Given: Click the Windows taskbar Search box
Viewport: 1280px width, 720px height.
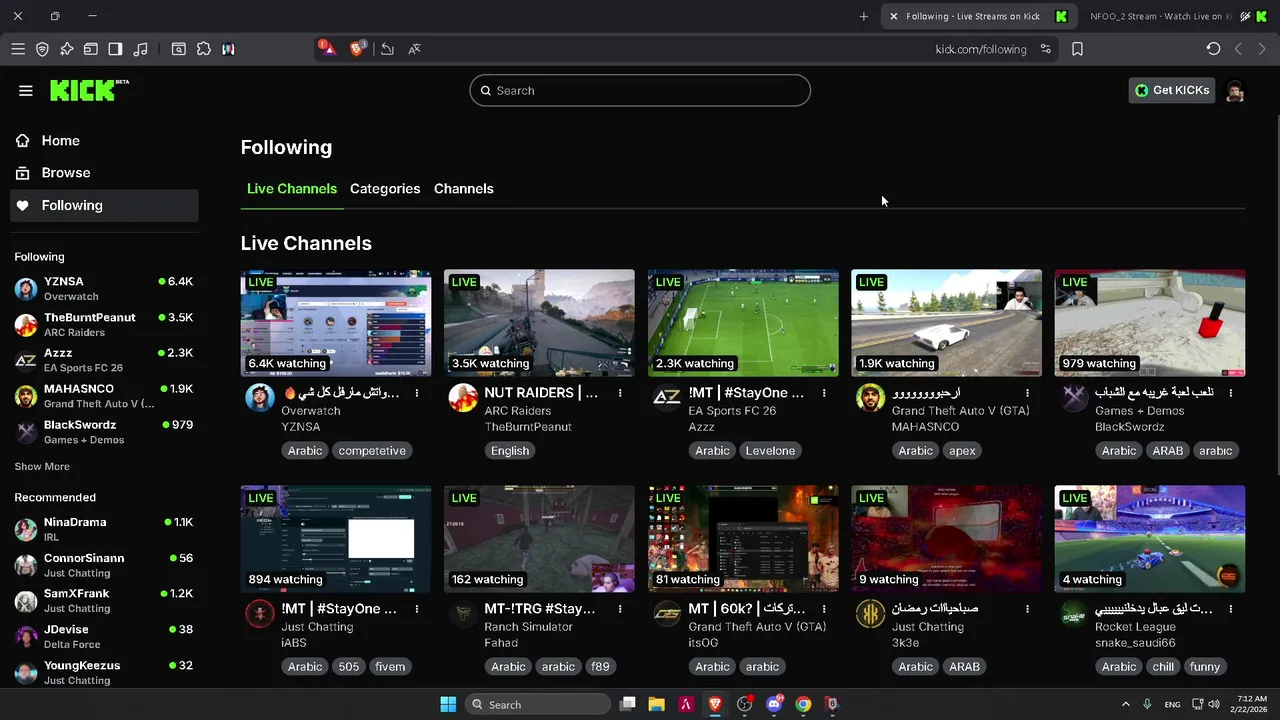Looking at the screenshot, I should coord(539,704).
